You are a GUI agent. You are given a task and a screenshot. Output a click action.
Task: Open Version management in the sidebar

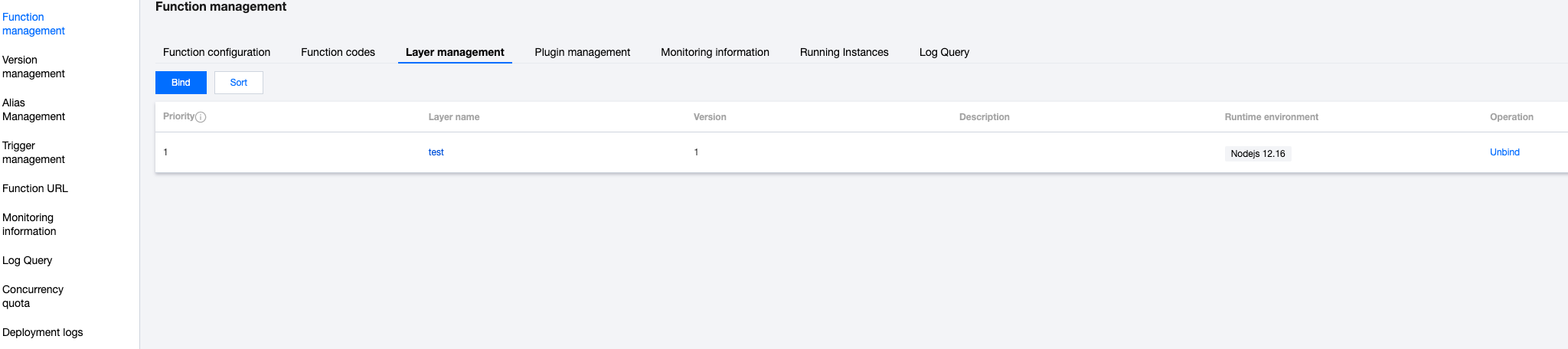pyautogui.click(x=34, y=67)
